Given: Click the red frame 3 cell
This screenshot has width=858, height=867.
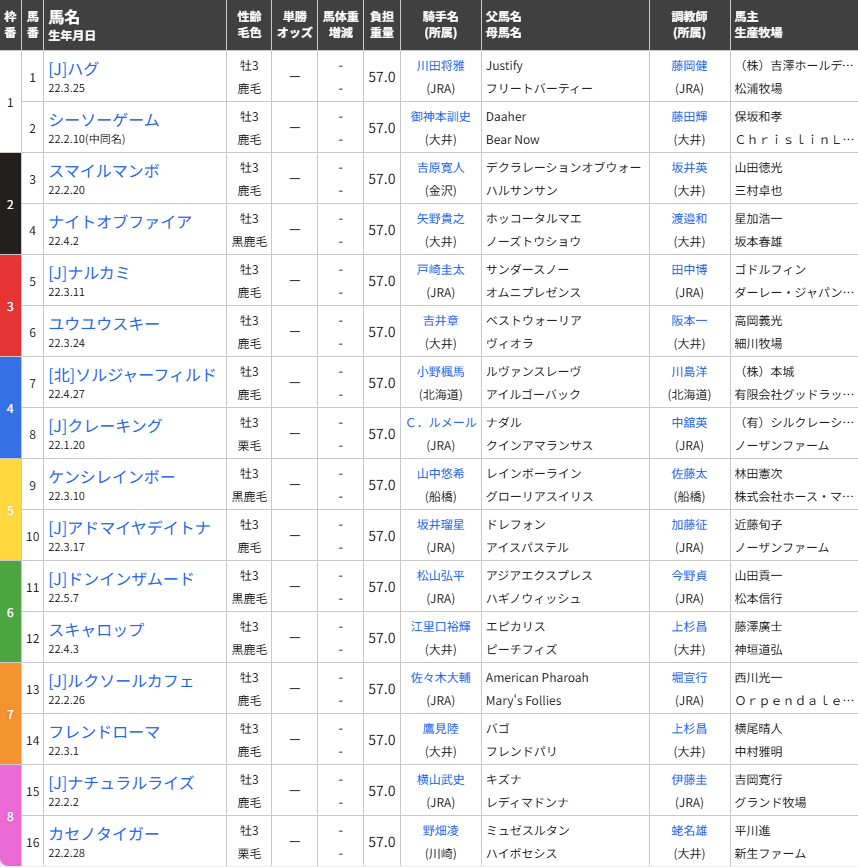Looking at the screenshot, I should click(10, 306).
